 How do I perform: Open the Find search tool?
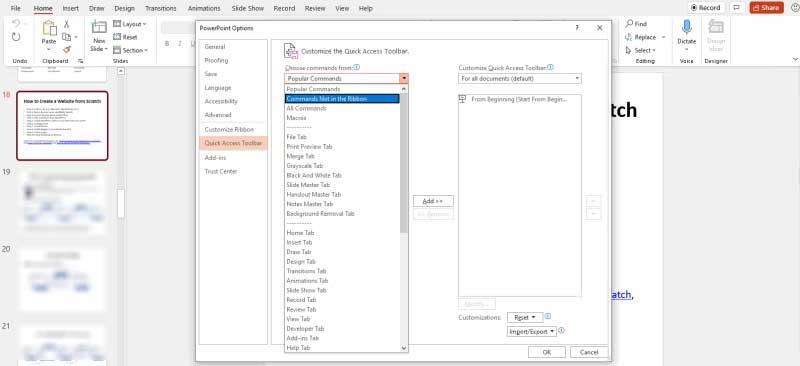point(636,24)
